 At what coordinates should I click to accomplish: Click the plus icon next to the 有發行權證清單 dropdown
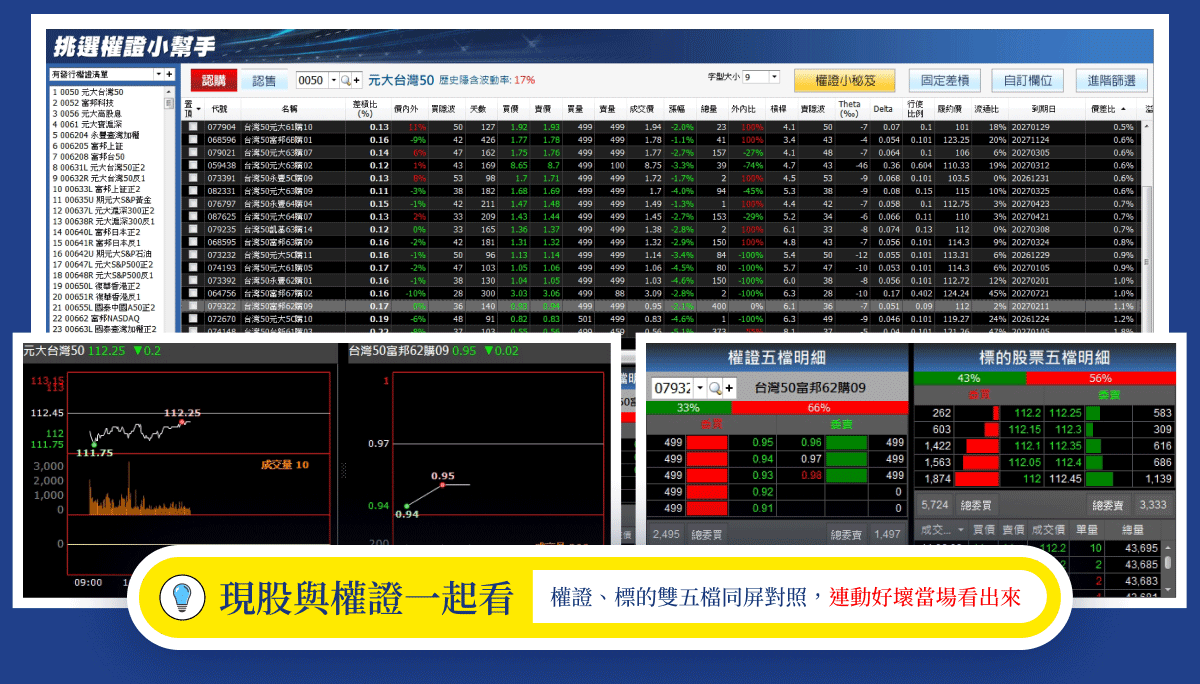click(170, 74)
